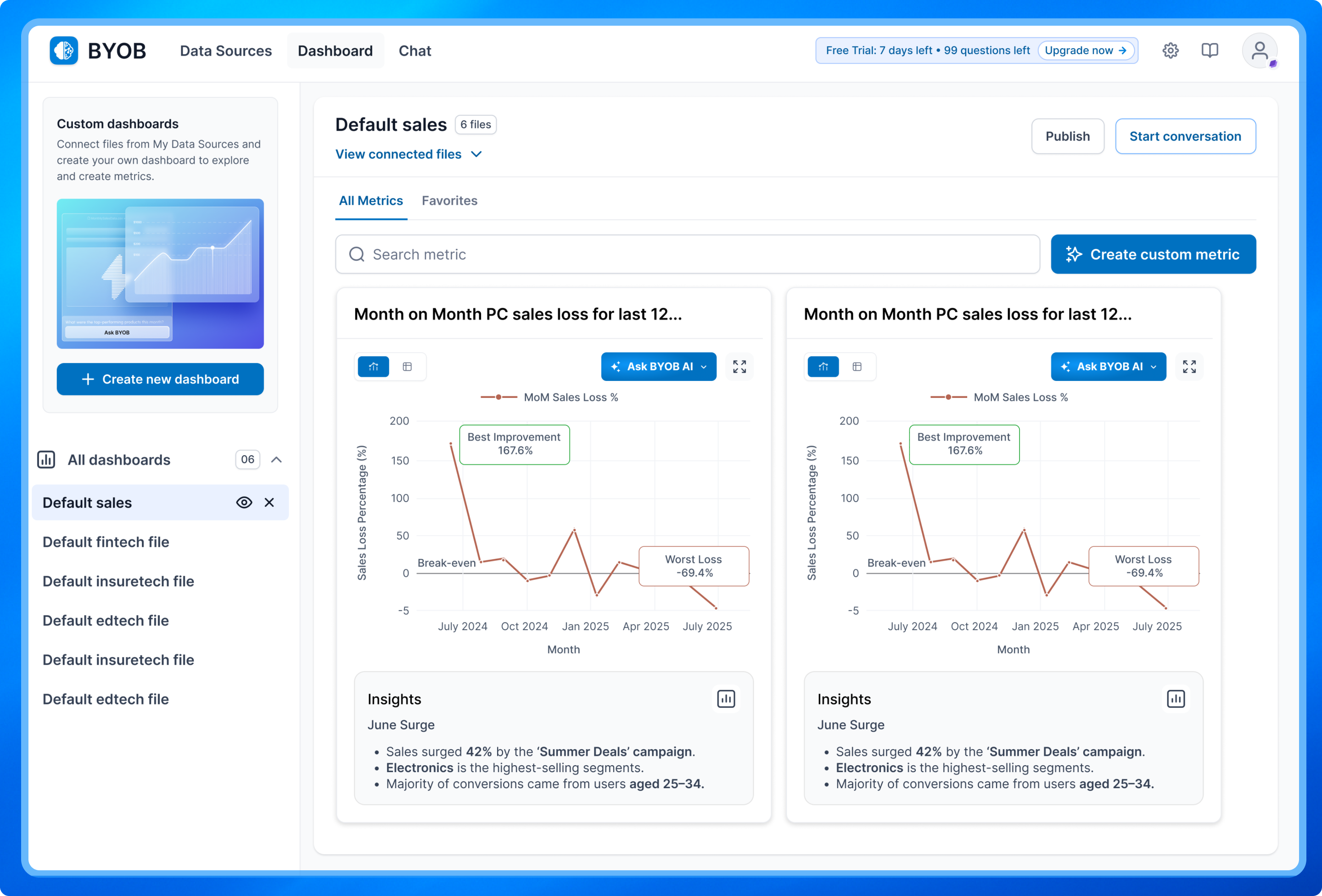The image size is (1322, 896).
Task: Select chart view in second card
Action: click(x=823, y=367)
